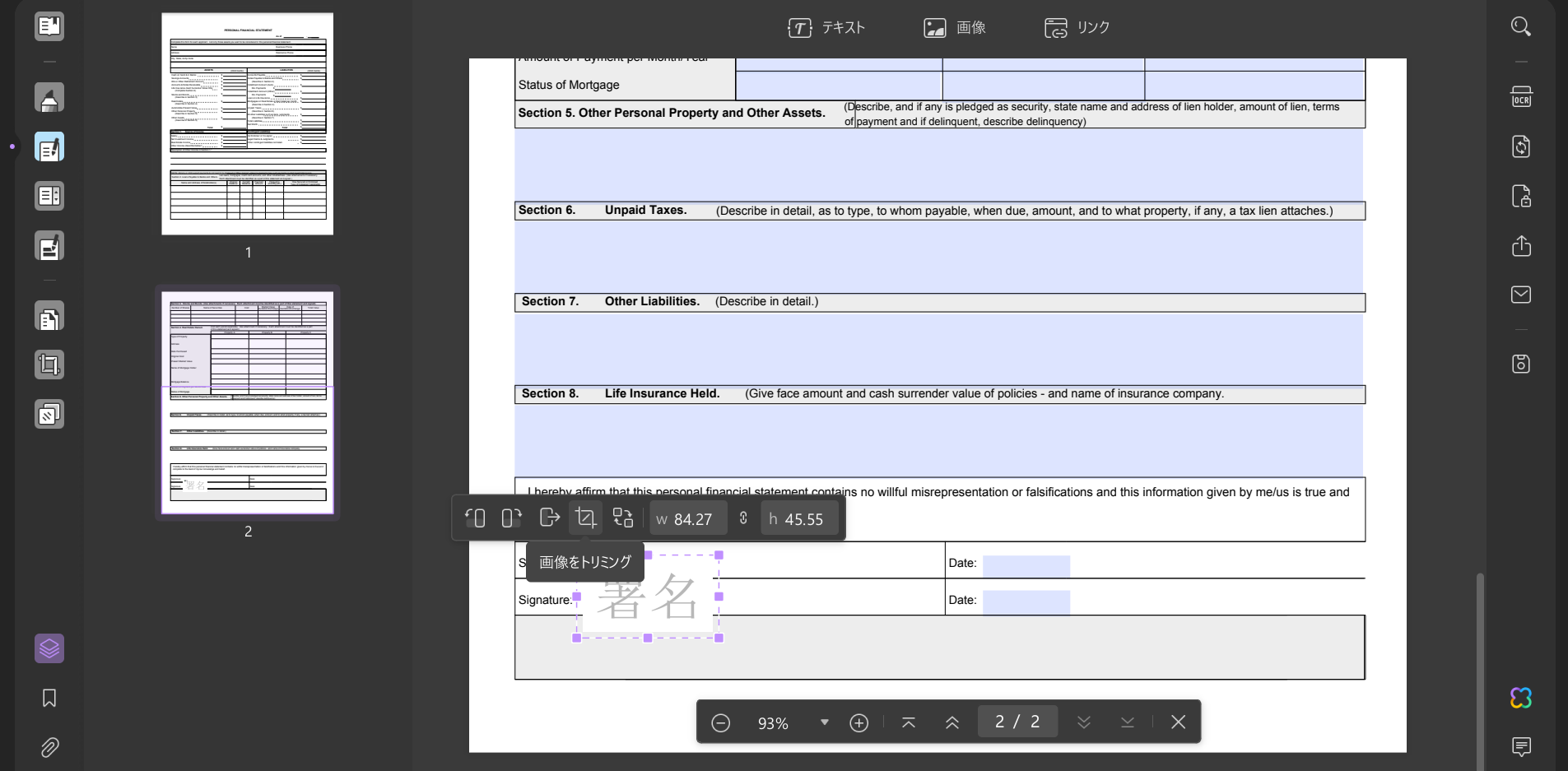Open the Layers panel icon
The height and width of the screenshot is (771, 1568).
(49, 648)
